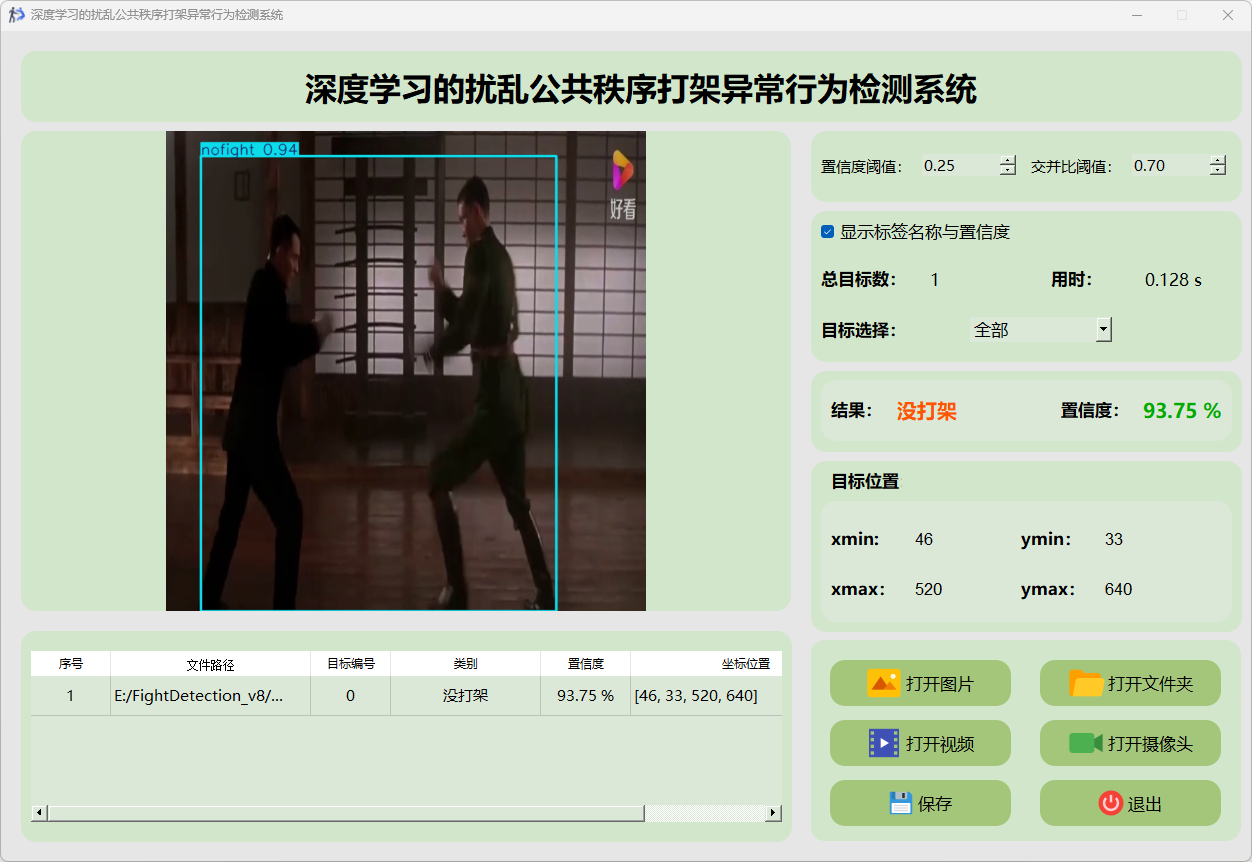Select table cell 93.75 % in results table
The height and width of the screenshot is (862, 1252).
click(x=586, y=696)
